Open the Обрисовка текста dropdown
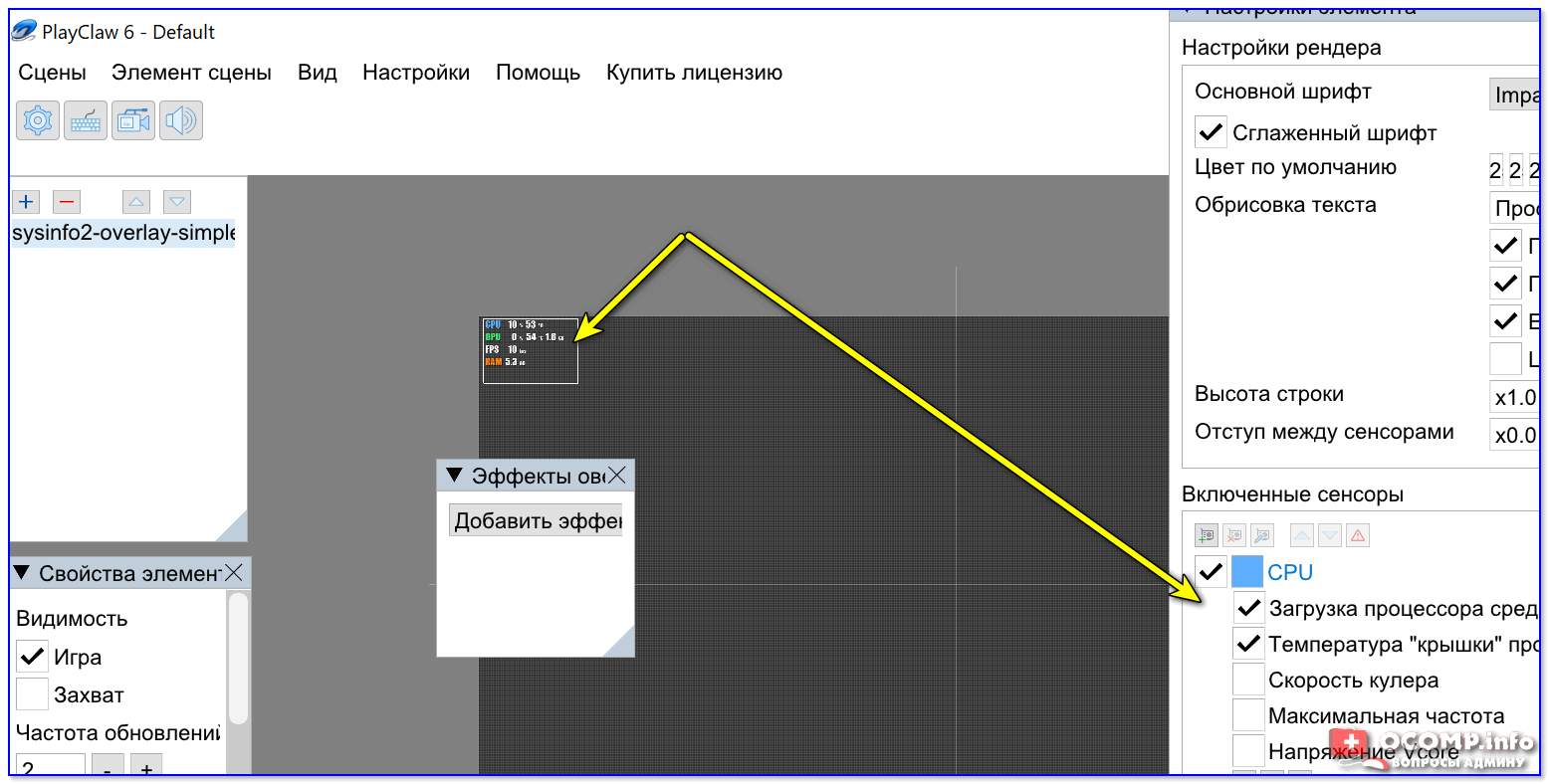The height and width of the screenshot is (784, 1549). tap(1514, 208)
